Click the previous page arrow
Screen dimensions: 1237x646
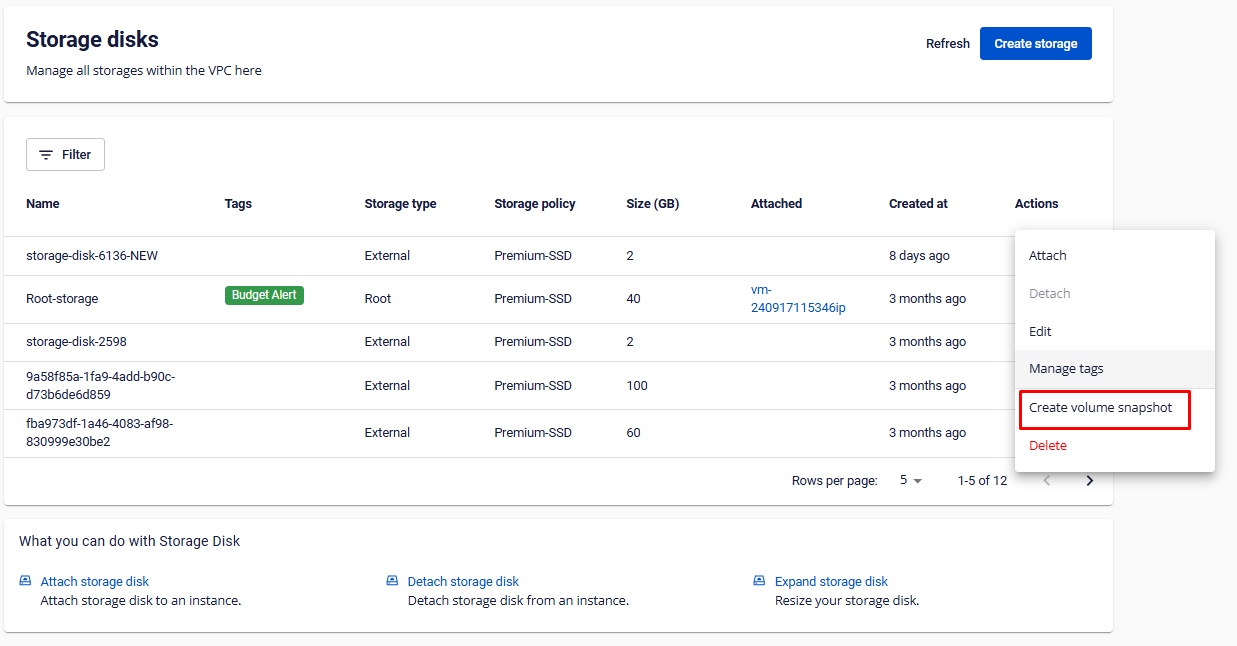[x=1047, y=481]
